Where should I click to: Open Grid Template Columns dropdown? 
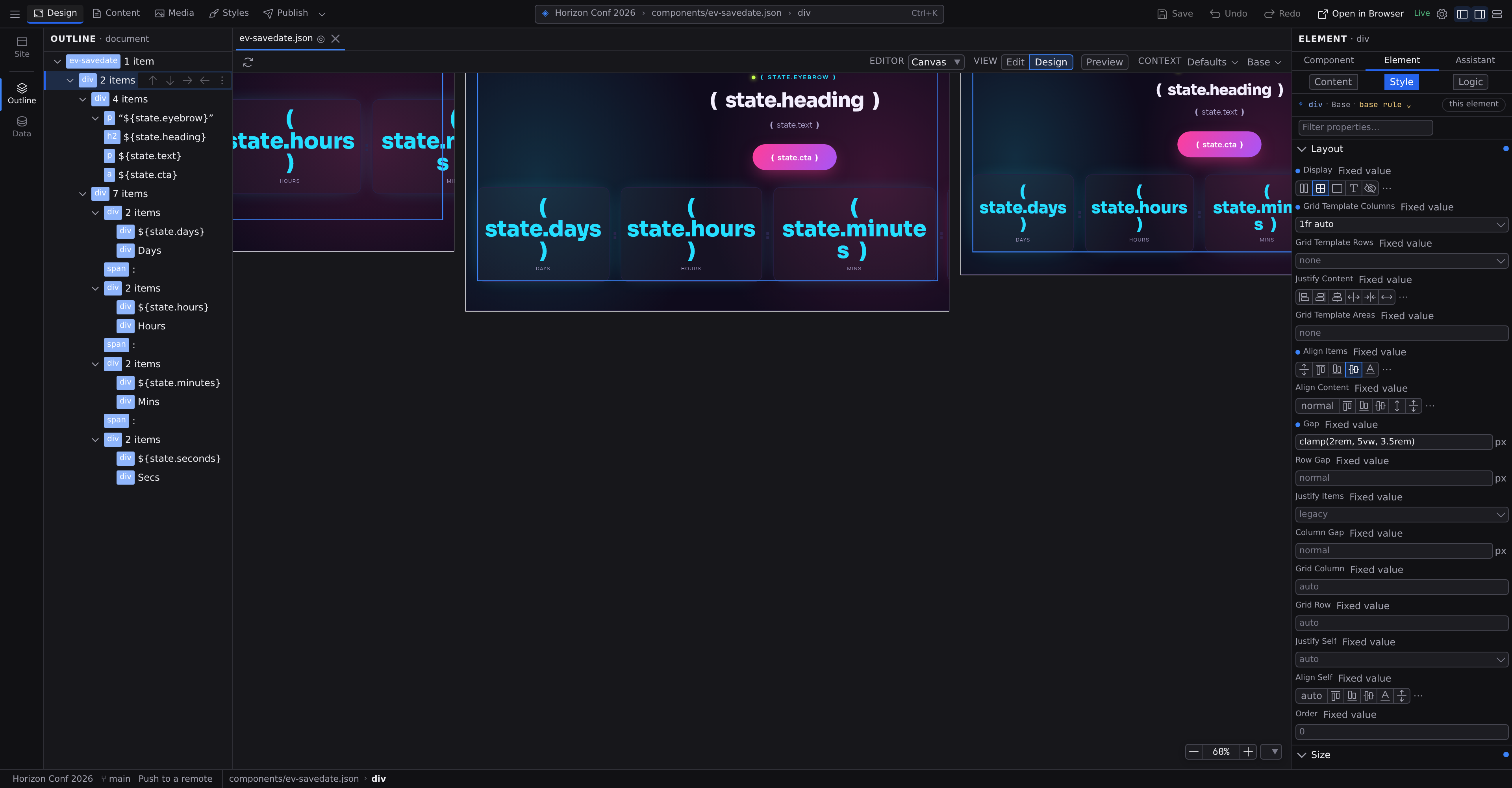pyautogui.click(x=1401, y=224)
